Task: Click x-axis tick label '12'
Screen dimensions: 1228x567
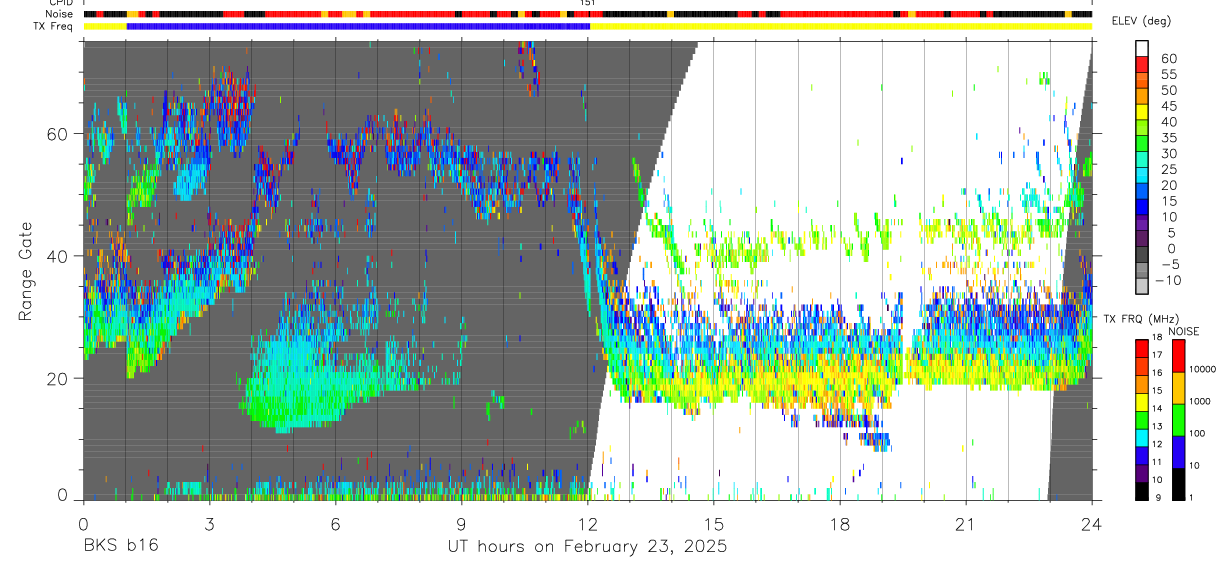Action: click(588, 524)
